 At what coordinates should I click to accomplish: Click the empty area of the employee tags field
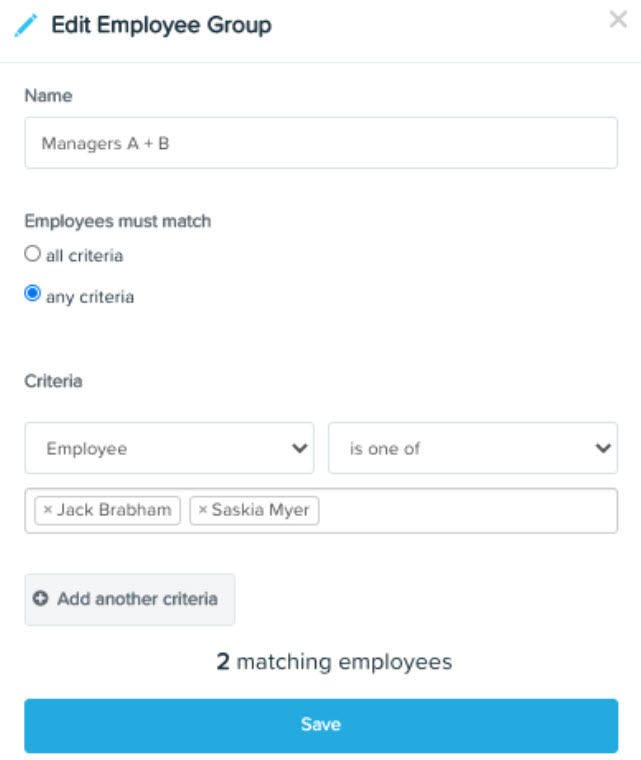pos(468,510)
